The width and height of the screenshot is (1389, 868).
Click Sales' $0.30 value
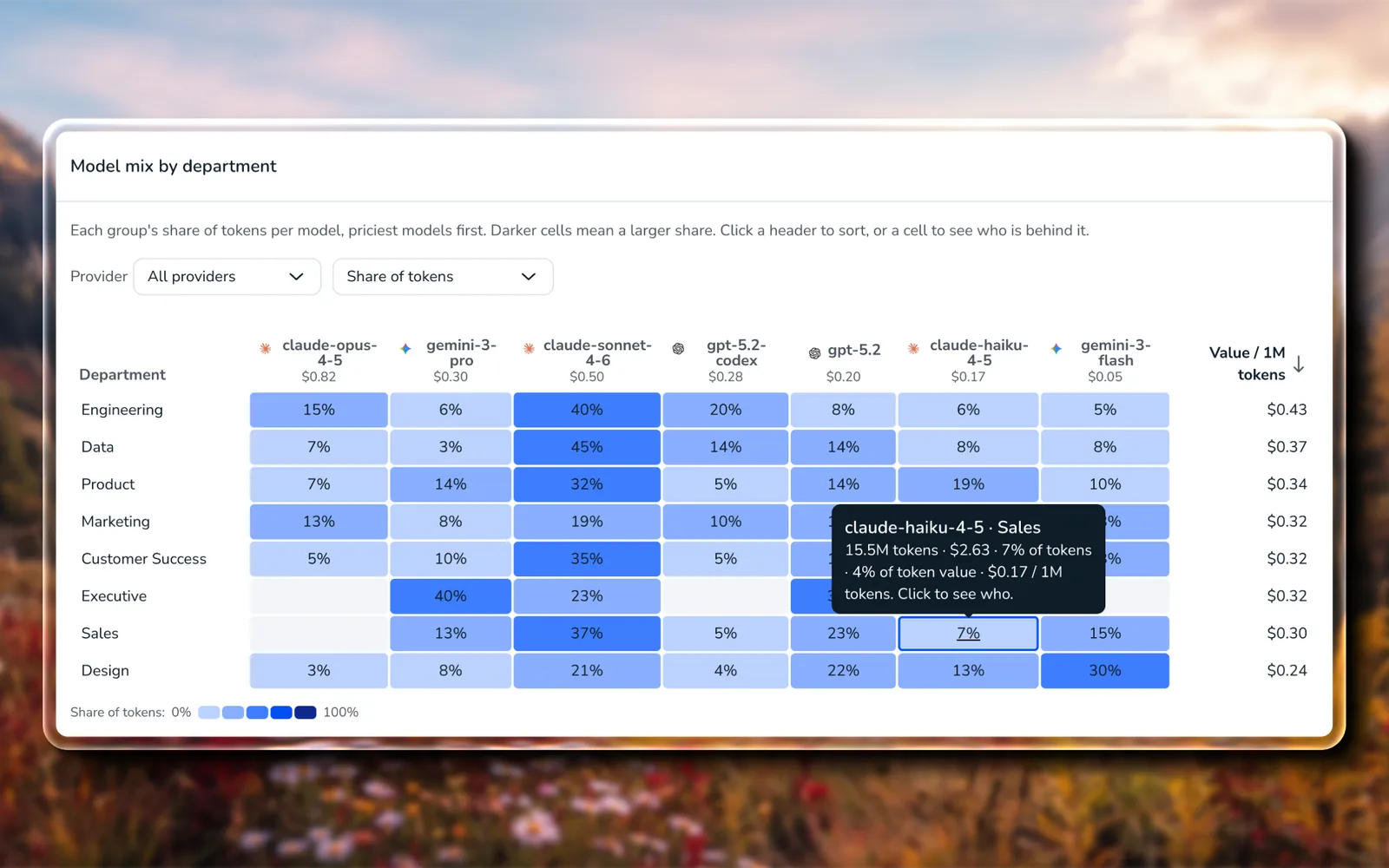(x=1287, y=634)
